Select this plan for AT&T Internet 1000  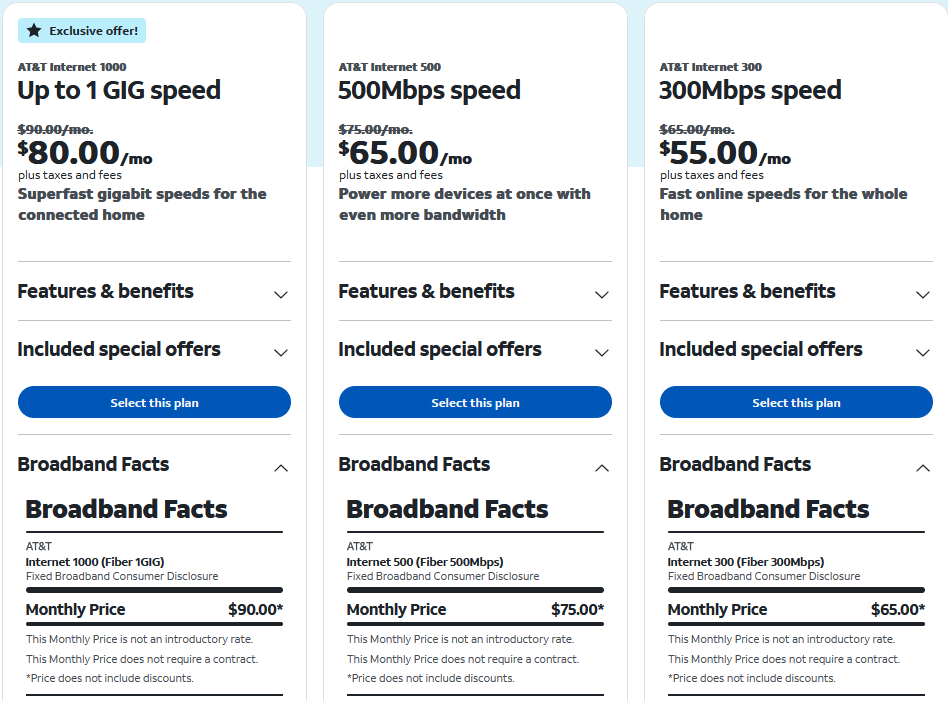click(x=154, y=402)
